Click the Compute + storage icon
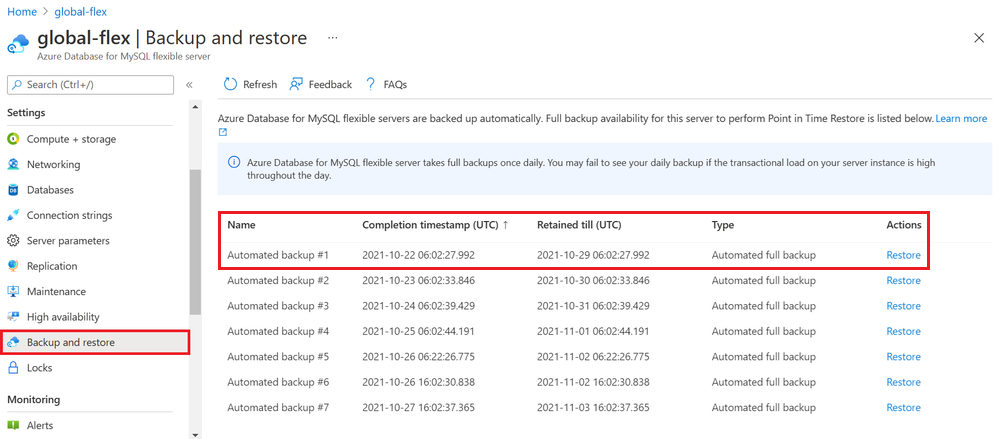Screen dimensions: 998x439 pyautogui.click(x=13, y=139)
